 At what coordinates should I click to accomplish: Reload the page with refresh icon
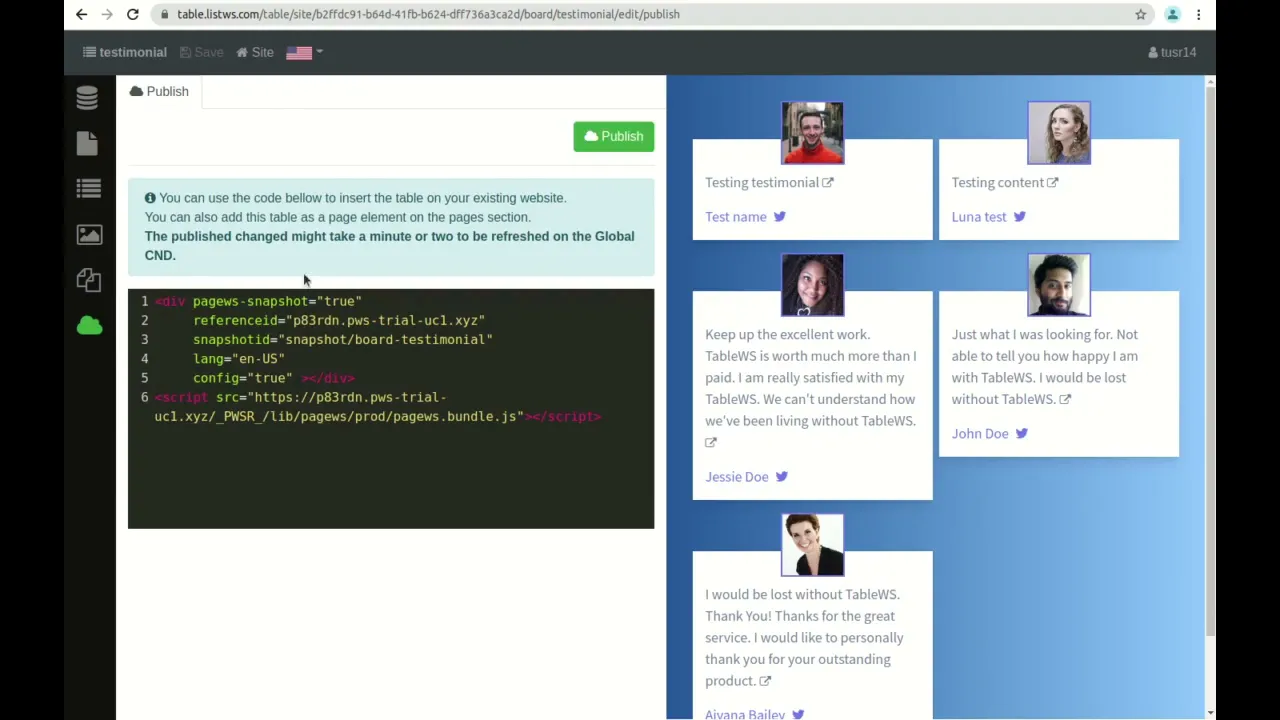point(132,14)
